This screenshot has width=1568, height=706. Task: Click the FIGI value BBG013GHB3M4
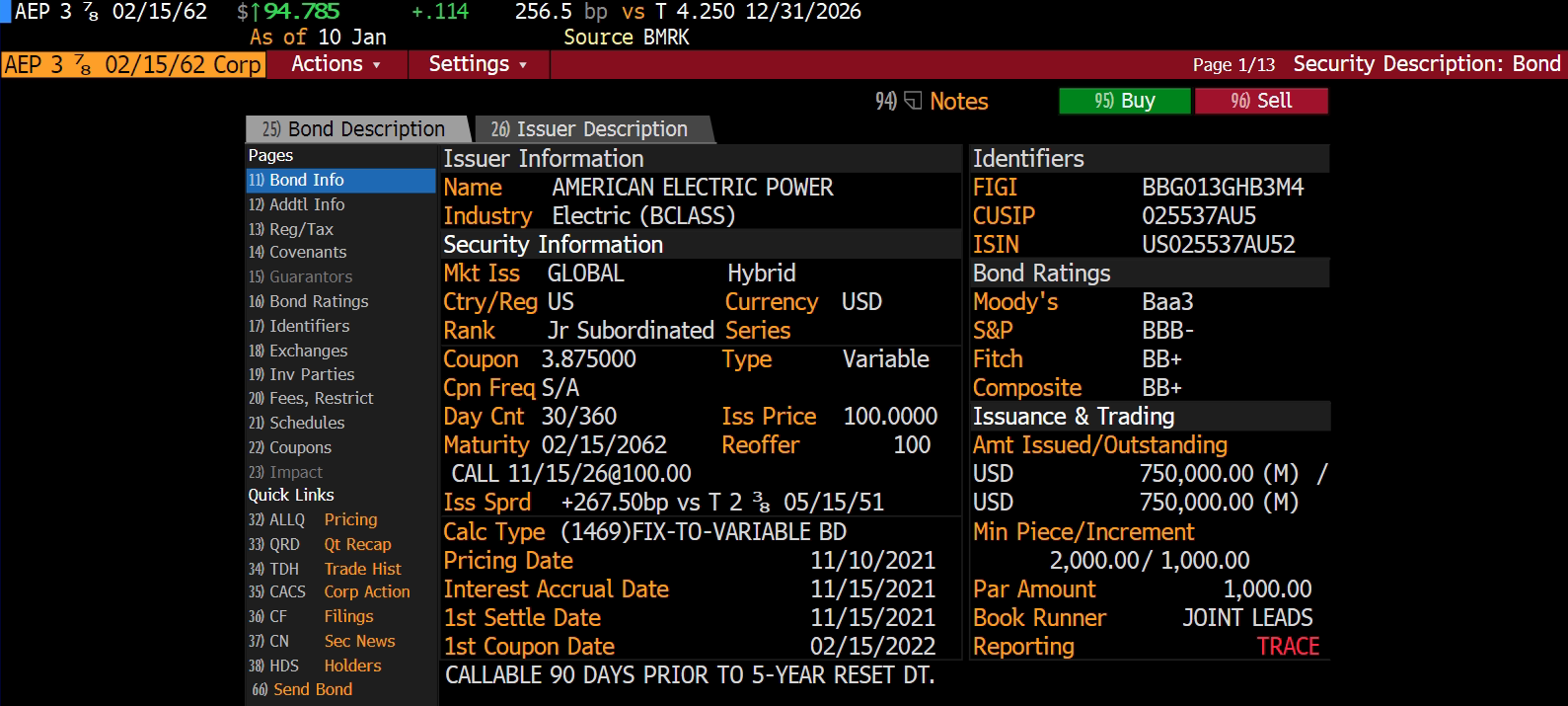coord(1223,187)
